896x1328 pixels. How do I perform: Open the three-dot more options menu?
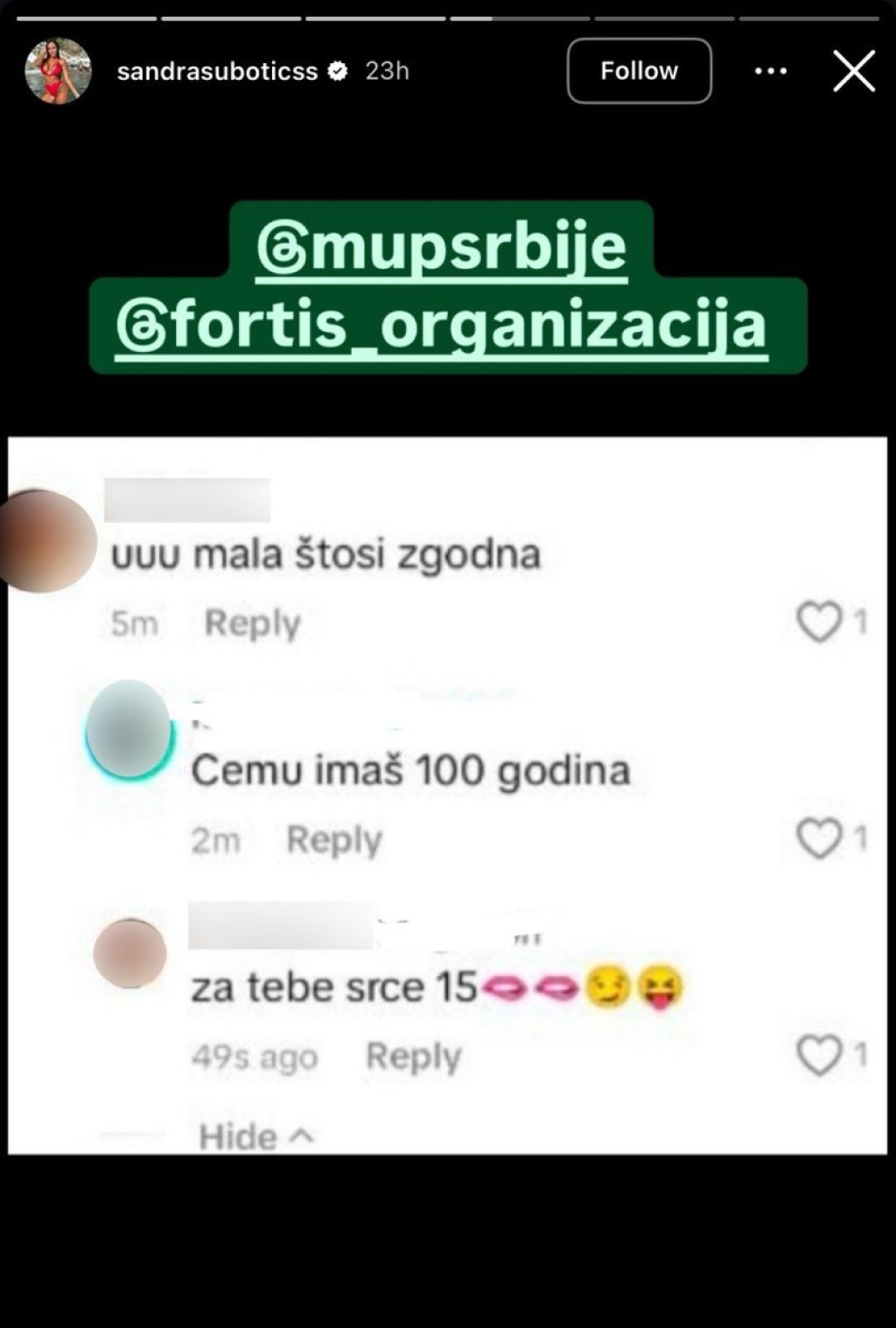pos(770,71)
